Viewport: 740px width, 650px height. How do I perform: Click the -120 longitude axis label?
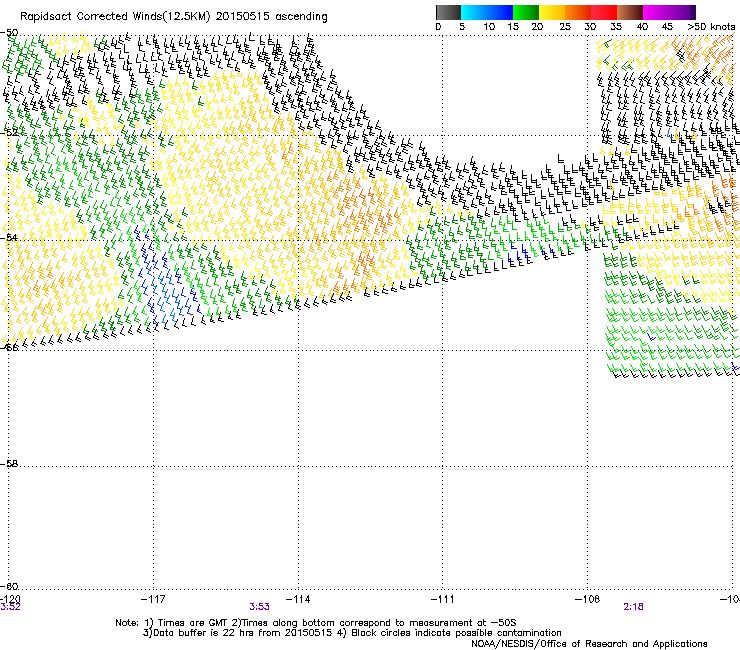click(x=10, y=599)
